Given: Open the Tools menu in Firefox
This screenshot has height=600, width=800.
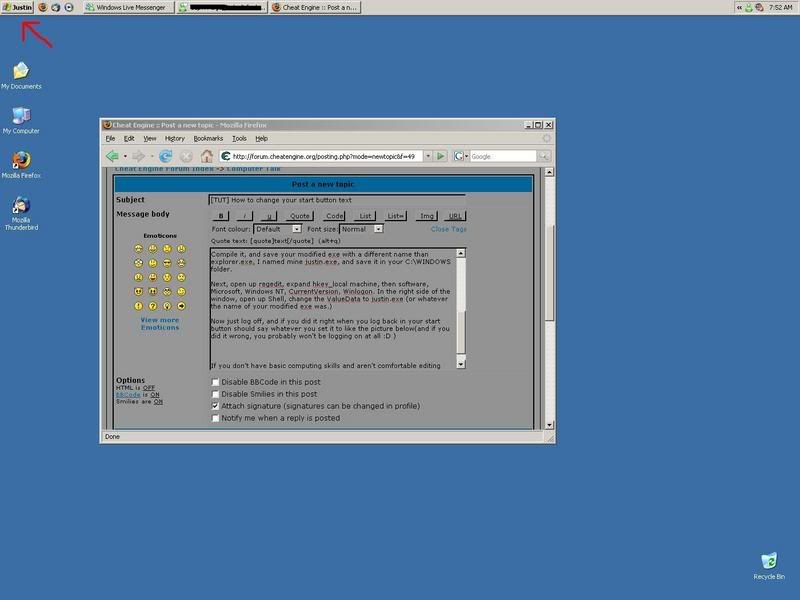Looking at the screenshot, I should point(239,138).
